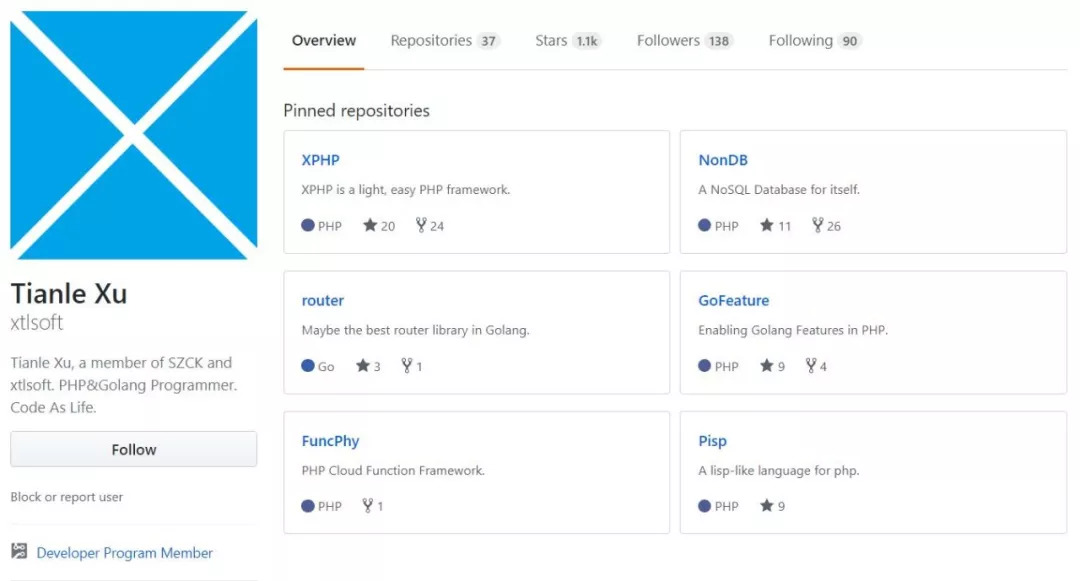Screen dimensions: 1080x581
Task: Click the Developer Program Member badge icon
Action: [x=19, y=552]
